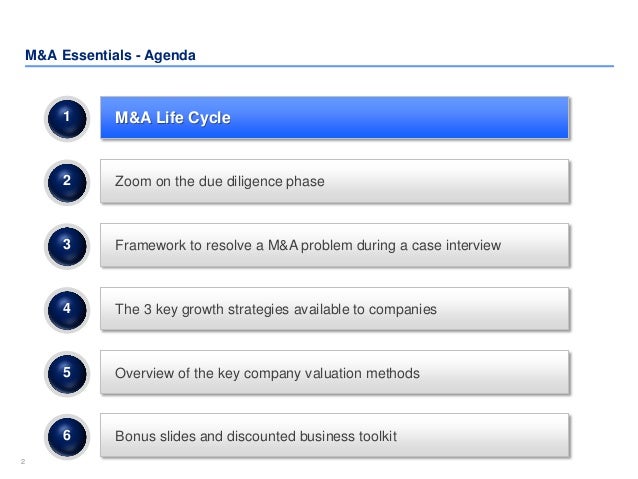Viewport: 638px width, 479px height.
Task: Select the Framework to resolve M&A problem bar
Action: pos(335,246)
